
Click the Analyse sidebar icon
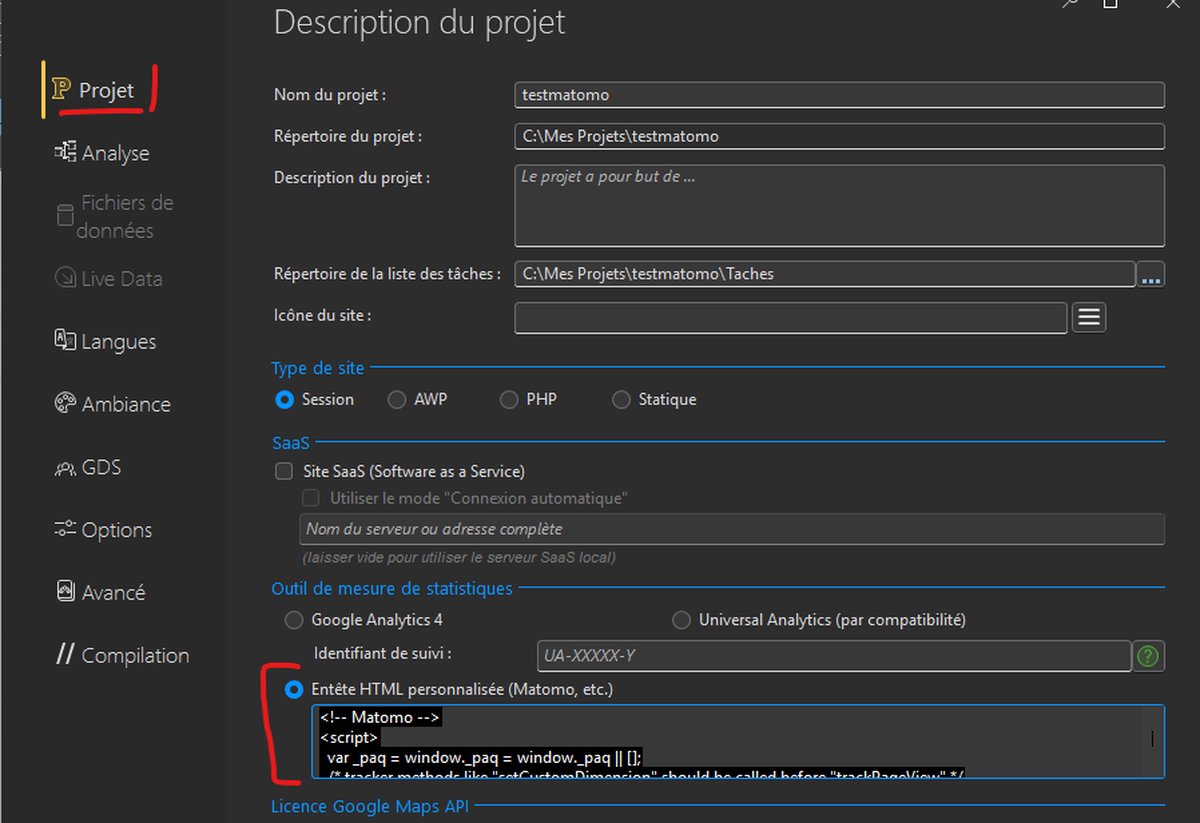66,152
